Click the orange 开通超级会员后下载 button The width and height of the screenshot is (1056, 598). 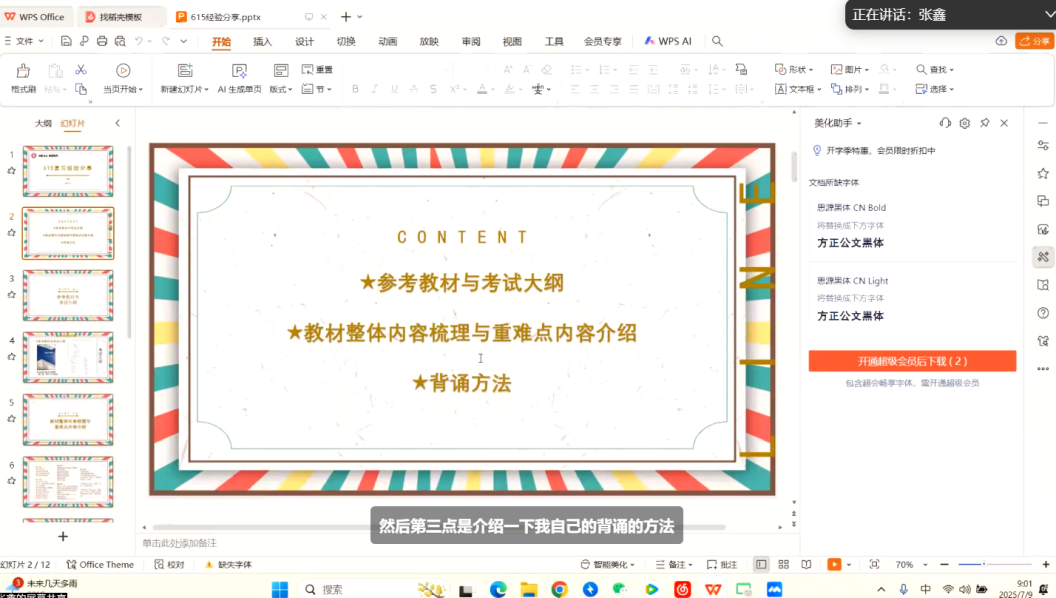912,361
